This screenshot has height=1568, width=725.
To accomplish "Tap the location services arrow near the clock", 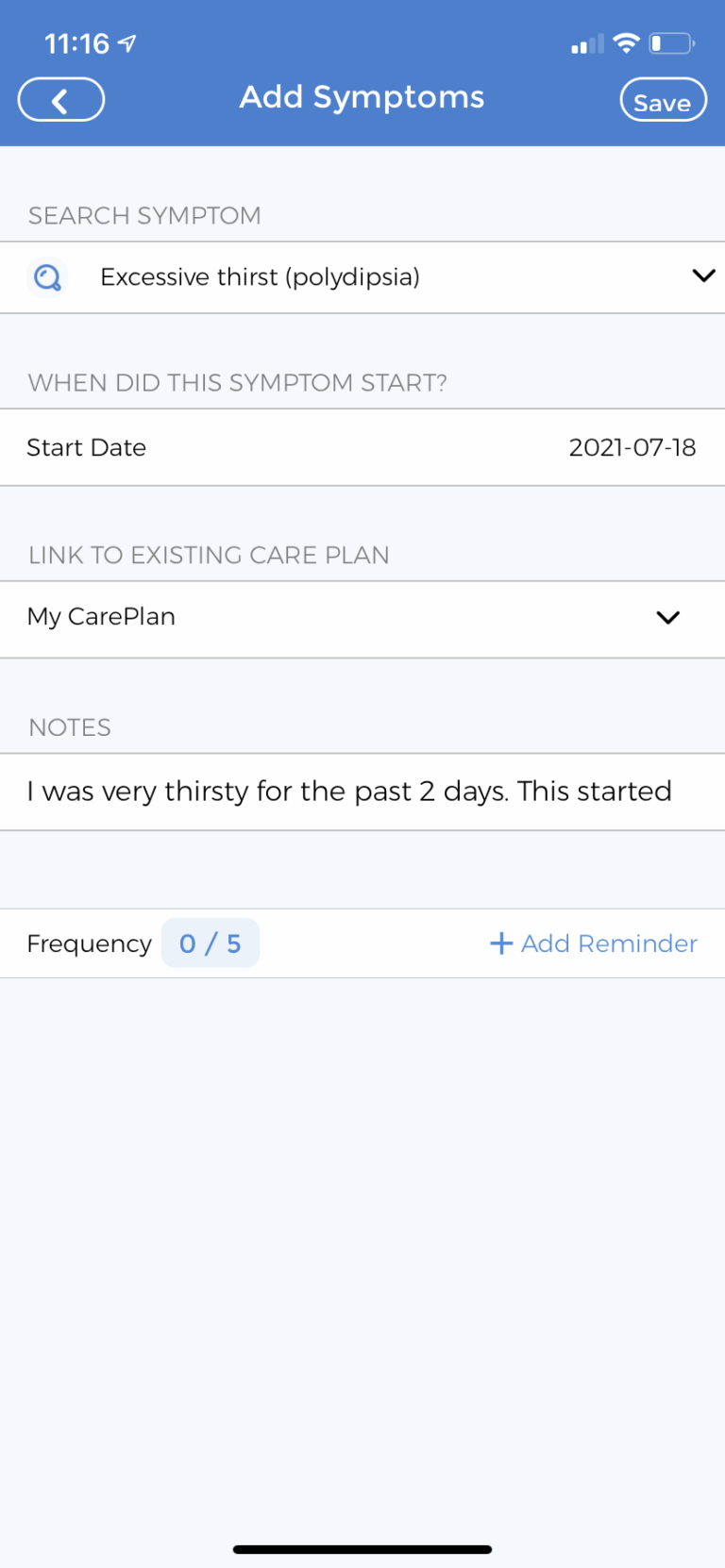I will point(124,42).
